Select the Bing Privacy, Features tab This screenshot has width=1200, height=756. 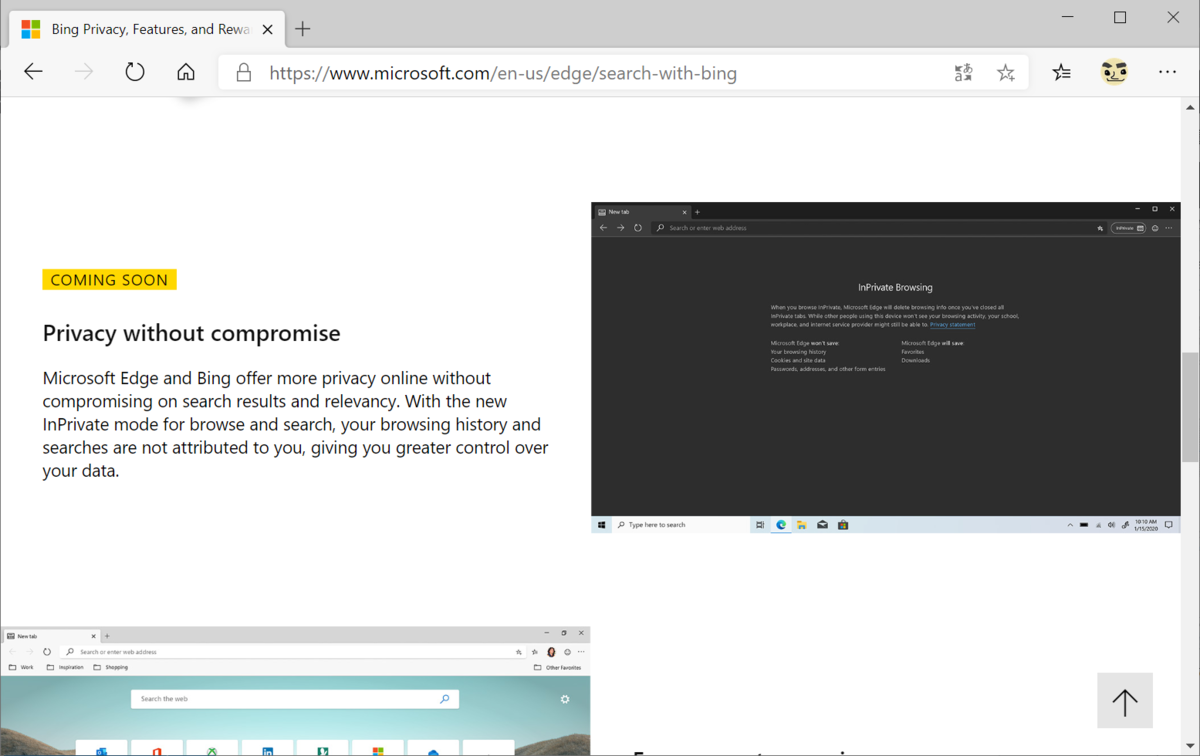pyautogui.click(x=147, y=29)
